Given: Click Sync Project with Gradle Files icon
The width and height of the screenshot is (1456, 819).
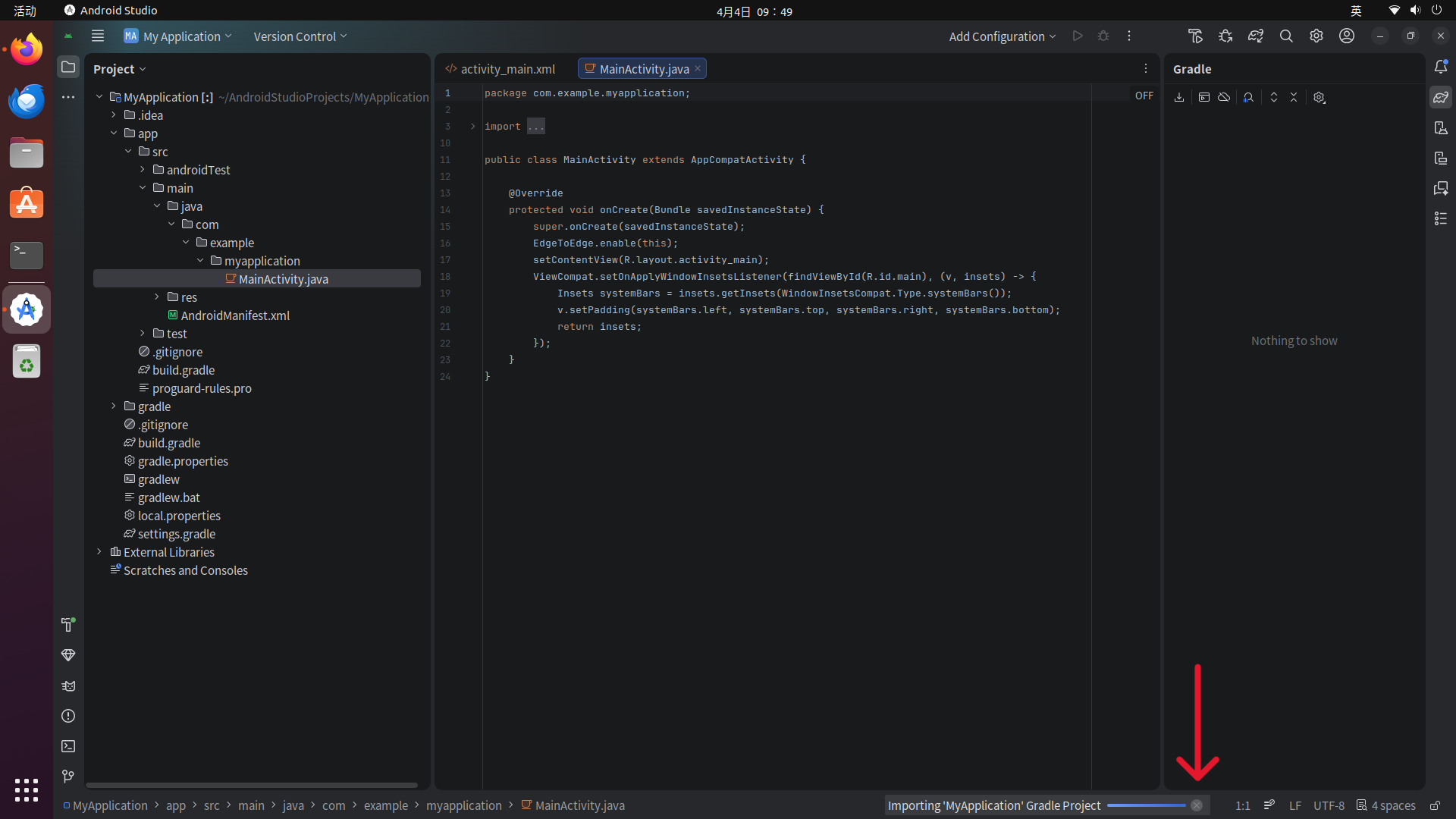Looking at the screenshot, I should point(1256,36).
